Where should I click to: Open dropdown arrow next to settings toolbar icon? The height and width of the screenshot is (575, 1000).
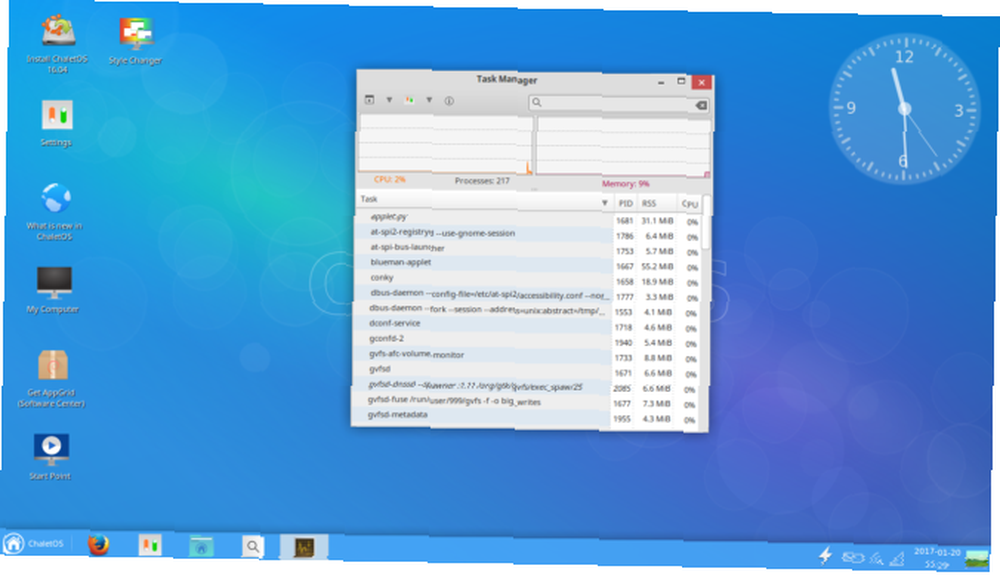429,100
